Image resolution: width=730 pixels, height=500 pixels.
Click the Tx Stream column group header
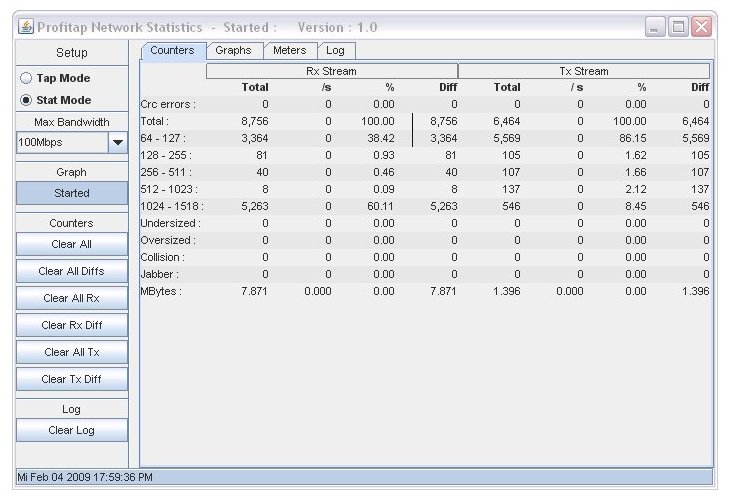tap(584, 71)
